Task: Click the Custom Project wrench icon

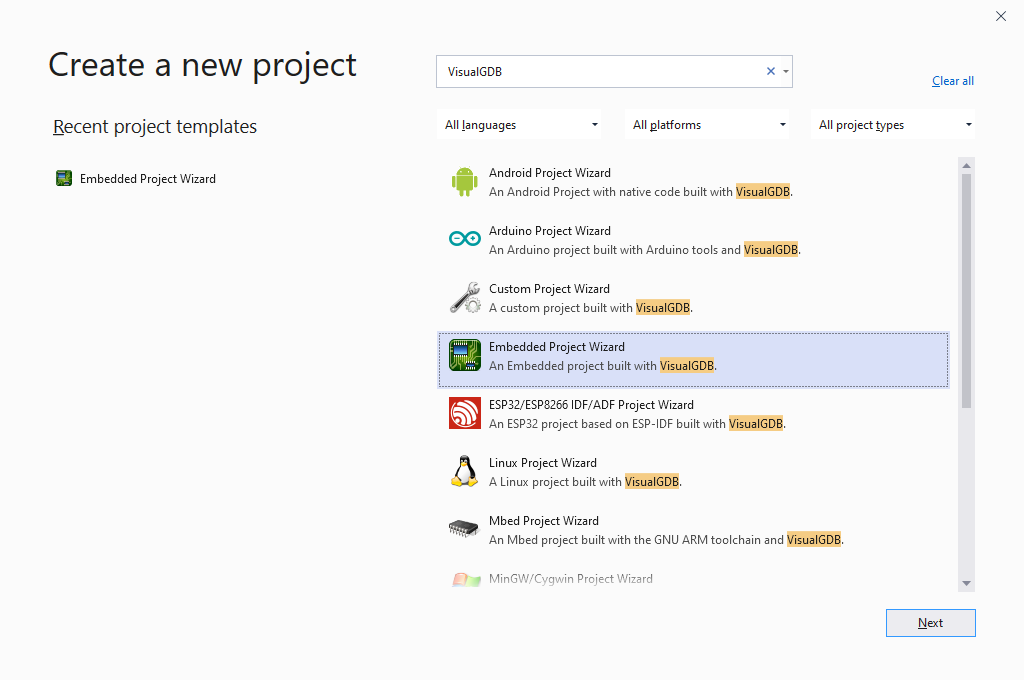Action: tap(464, 297)
